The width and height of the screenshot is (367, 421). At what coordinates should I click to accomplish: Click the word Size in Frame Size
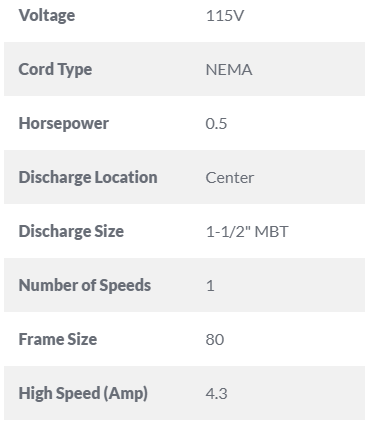[82, 339]
